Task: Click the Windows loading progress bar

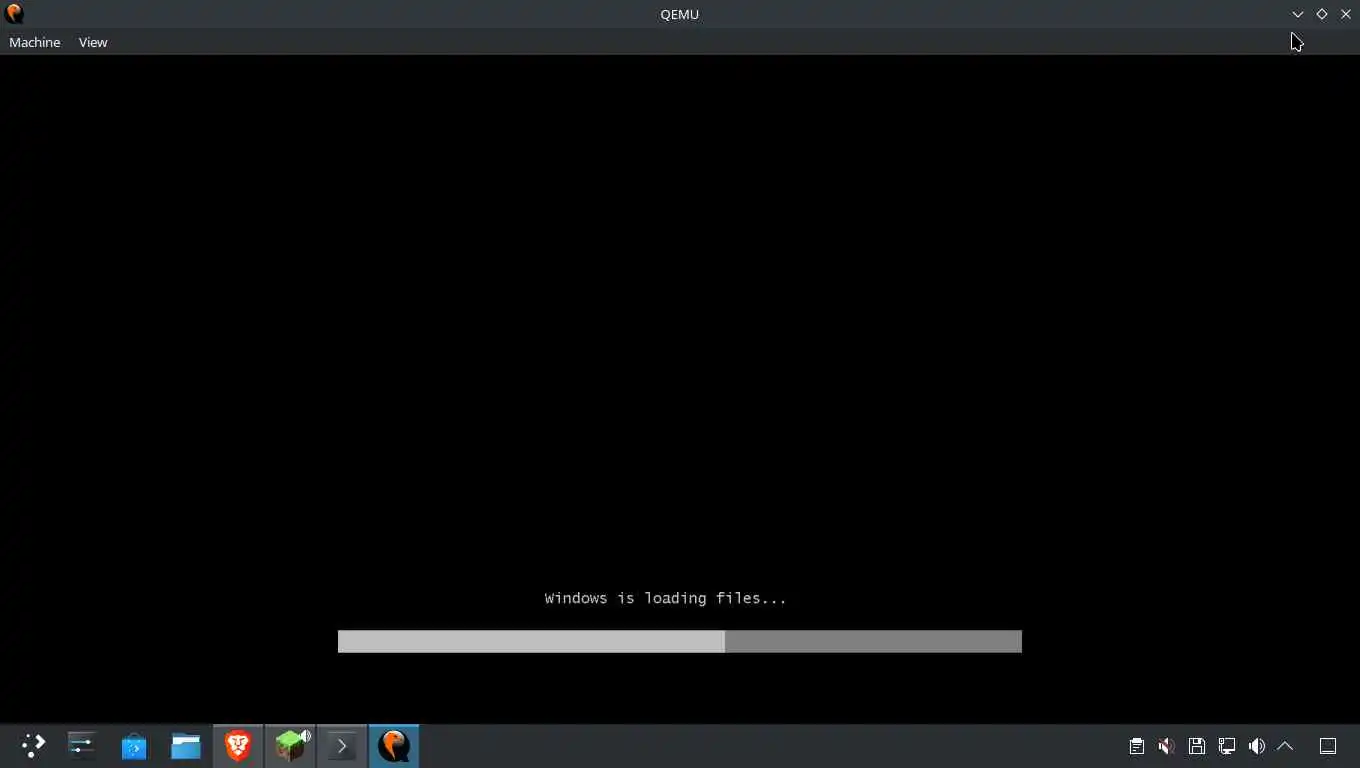Action: coord(680,641)
